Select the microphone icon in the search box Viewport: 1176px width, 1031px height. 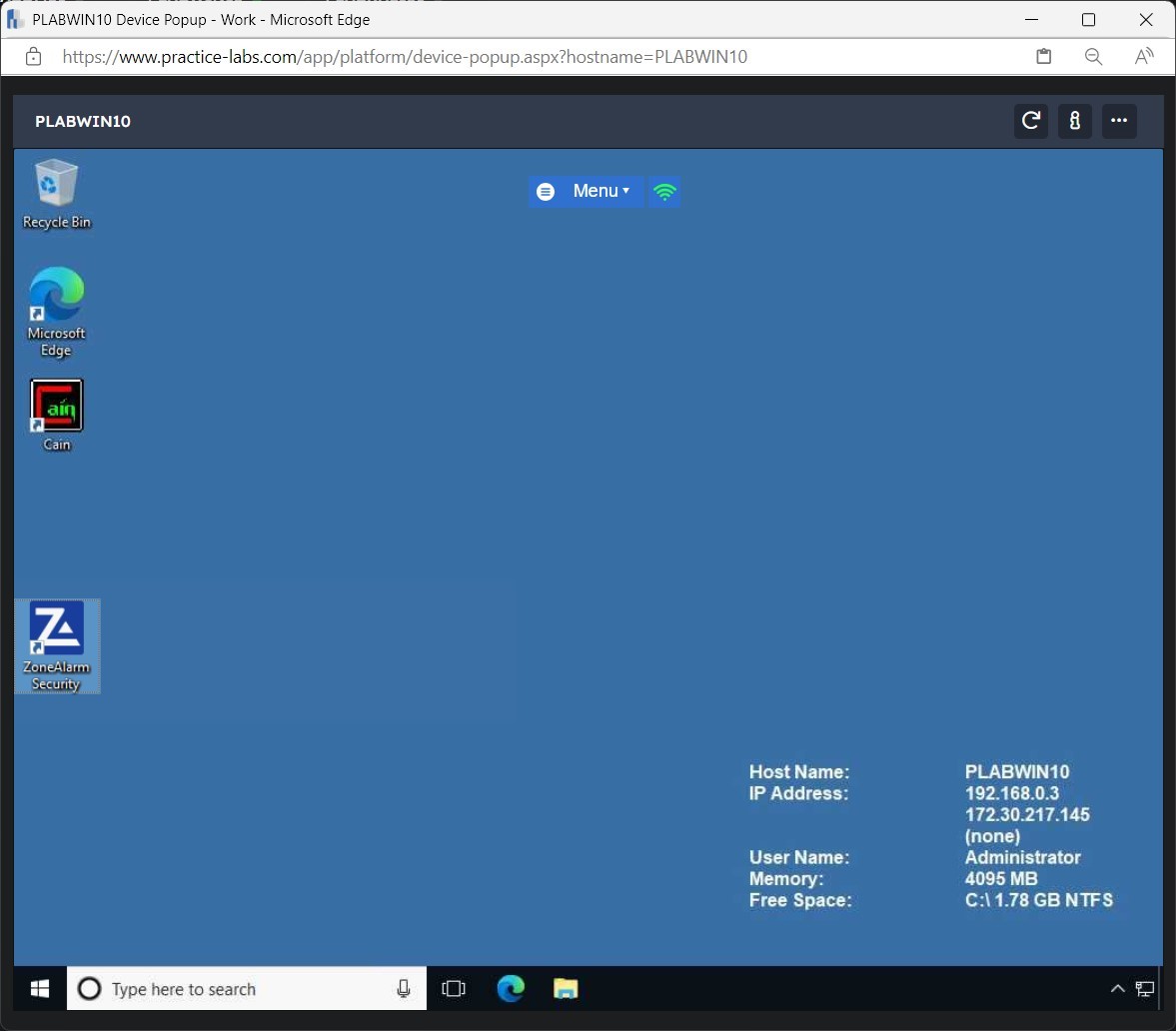[x=403, y=988]
